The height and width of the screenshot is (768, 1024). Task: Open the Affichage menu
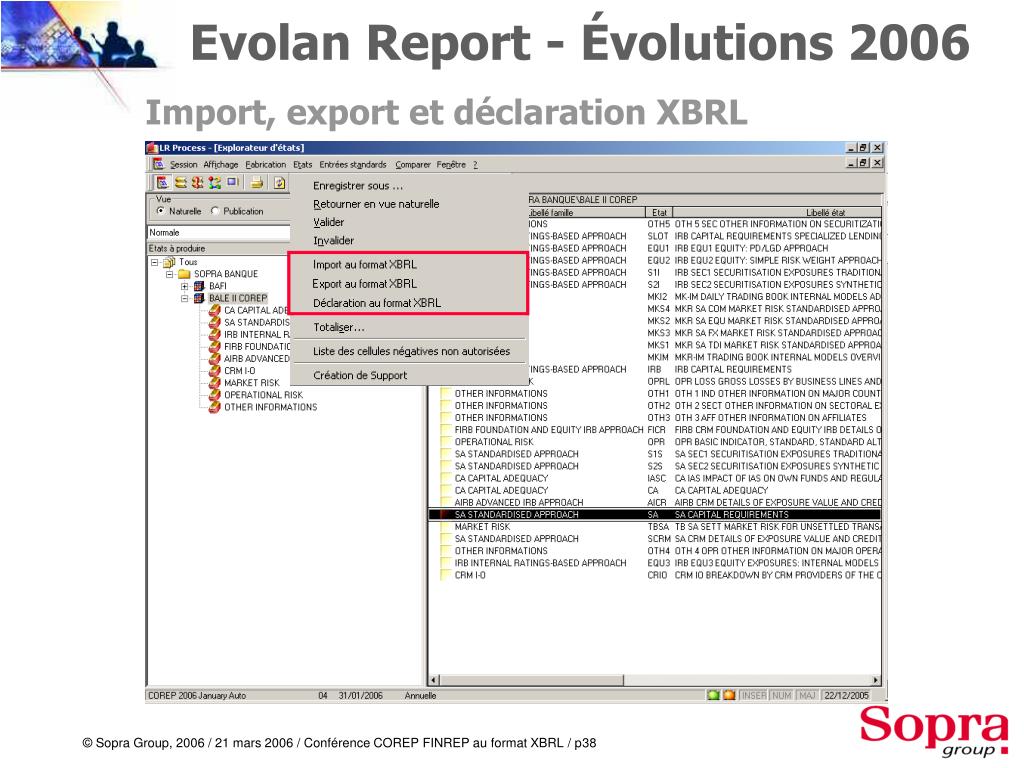(x=221, y=165)
